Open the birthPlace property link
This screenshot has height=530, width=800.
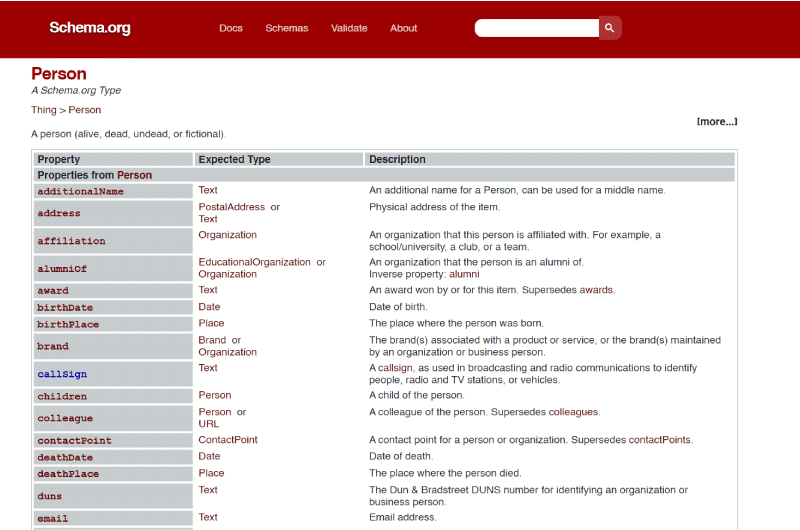tap(68, 324)
